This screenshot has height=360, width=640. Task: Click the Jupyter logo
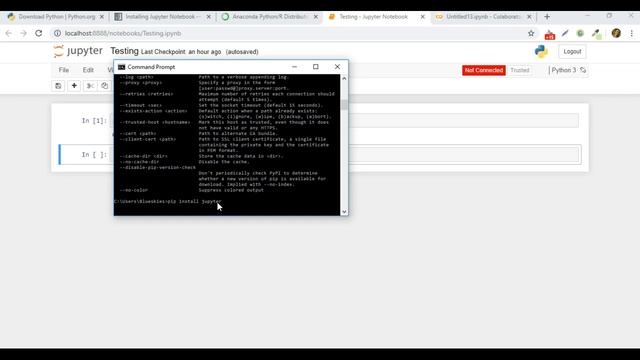78,51
